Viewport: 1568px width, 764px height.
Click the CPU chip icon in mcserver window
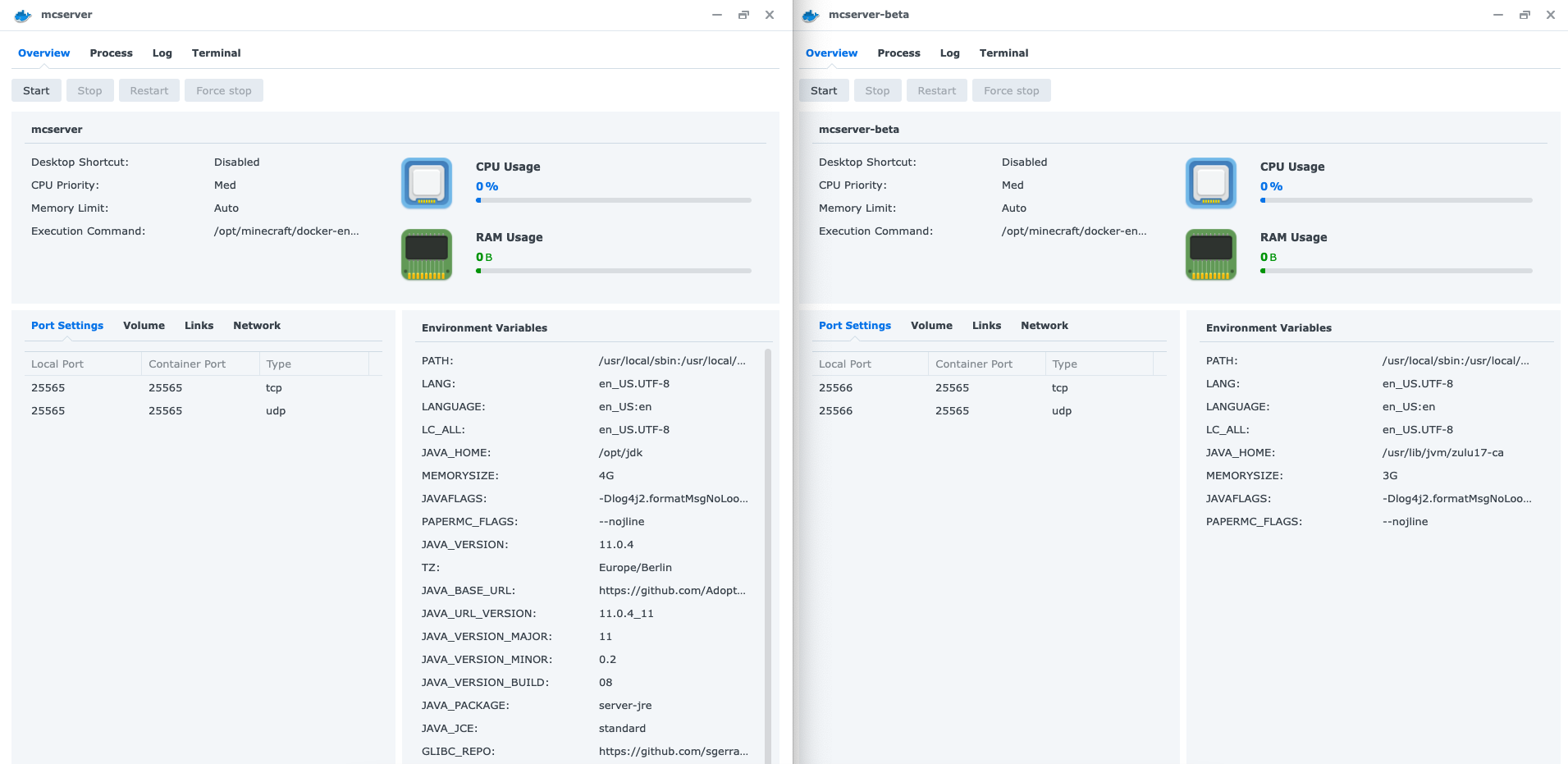(427, 183)
